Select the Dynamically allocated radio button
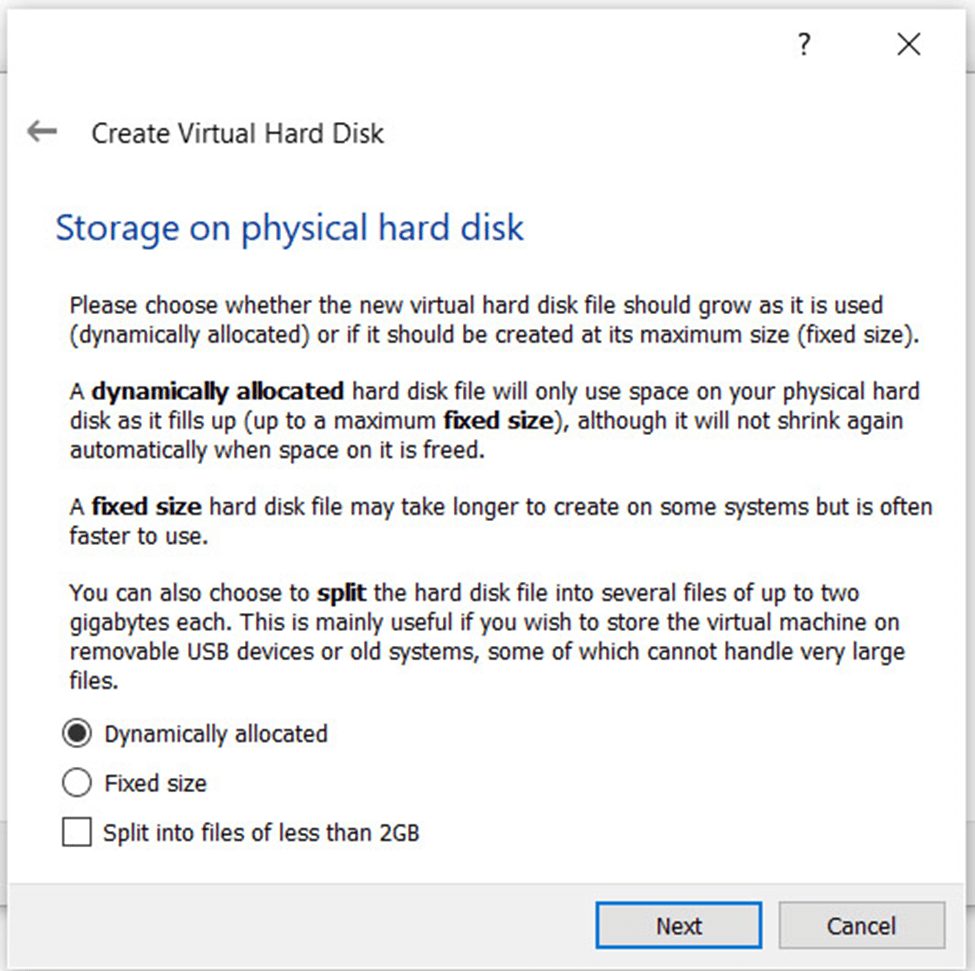 pyautogui.click(x=77, y=734)
